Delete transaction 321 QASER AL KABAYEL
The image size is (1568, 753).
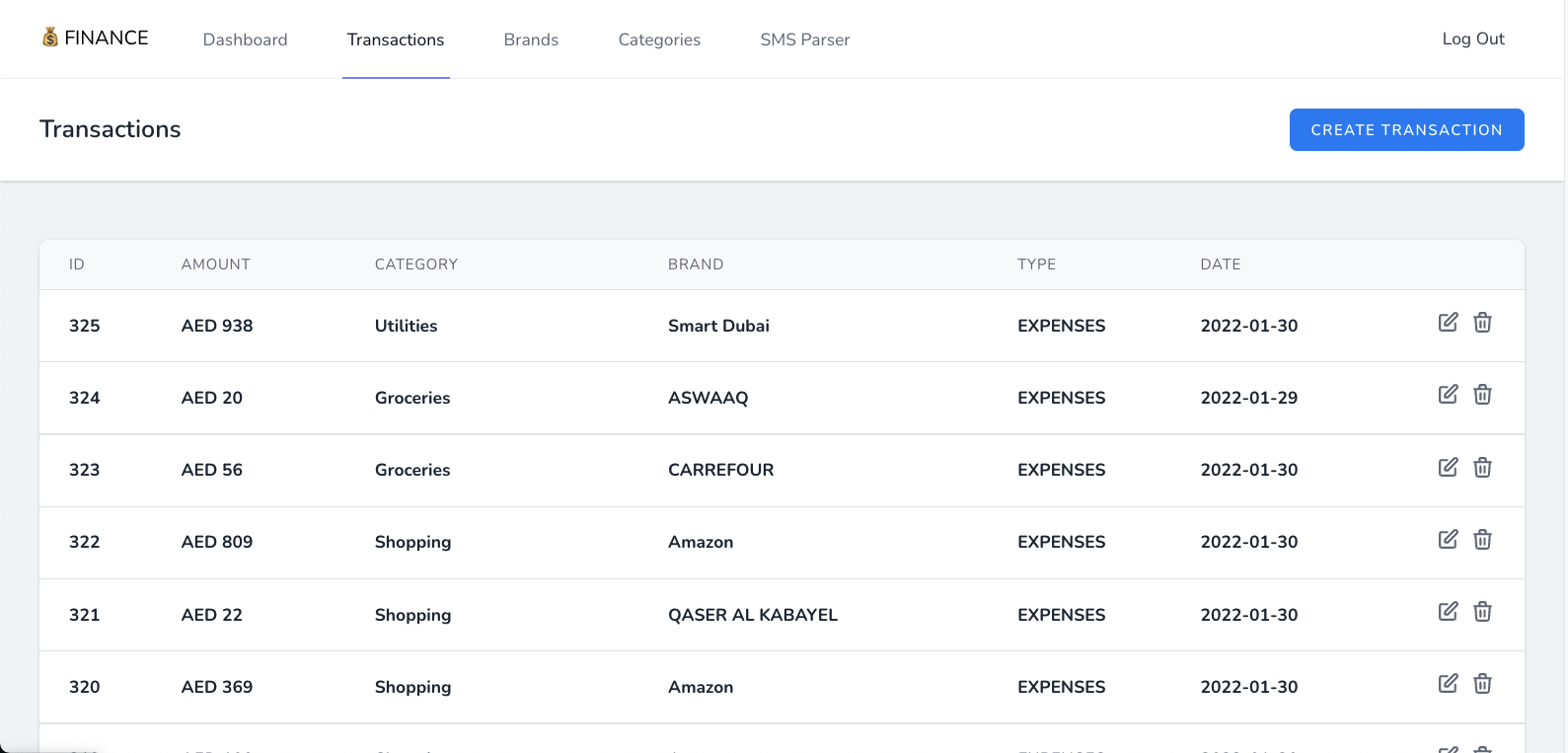pyautogui.click(x=1482, y=611)
